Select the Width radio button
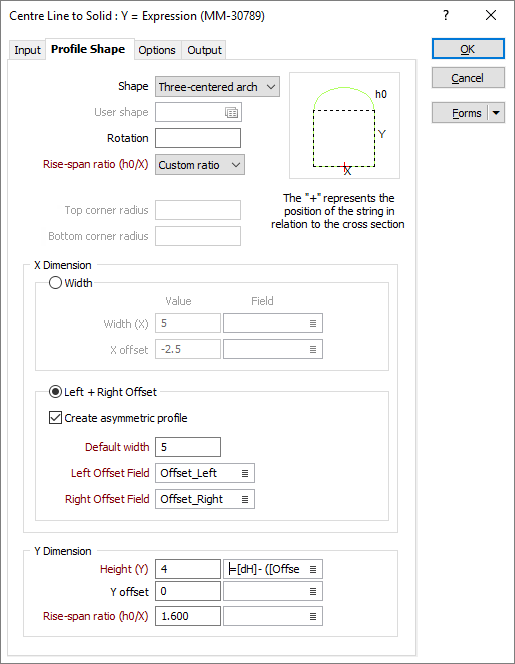The image size is (515, 664). 55,282
